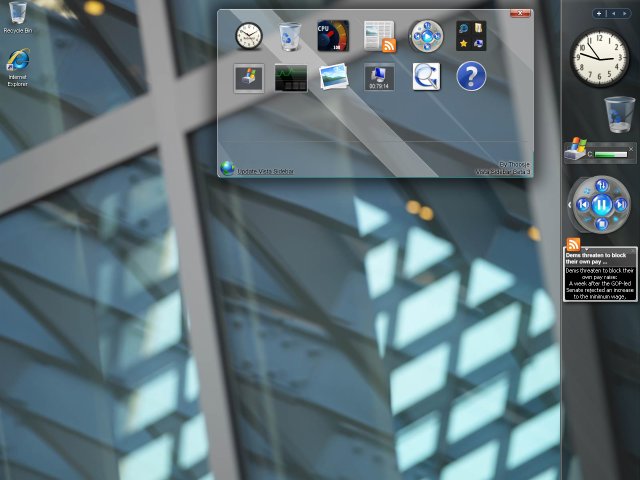Image resolution: width=640 pixels, height=480 pixels.
Task: Pause playback on the sidebar media player
Action: (601, 205)
